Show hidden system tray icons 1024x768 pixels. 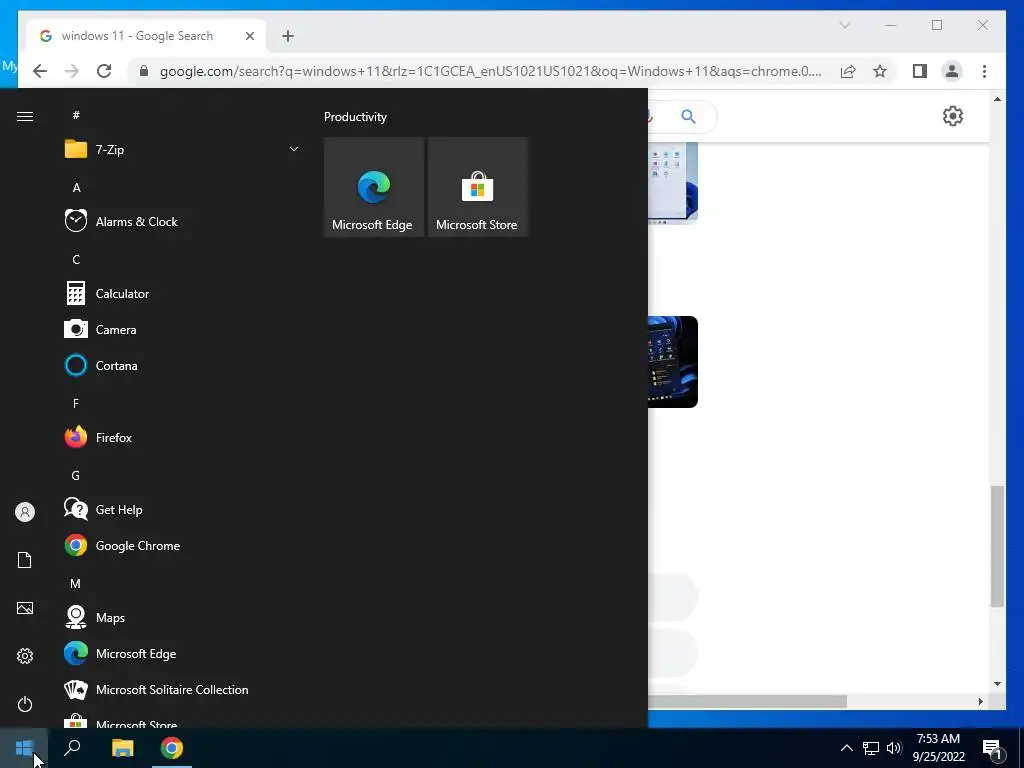point(846,748)
